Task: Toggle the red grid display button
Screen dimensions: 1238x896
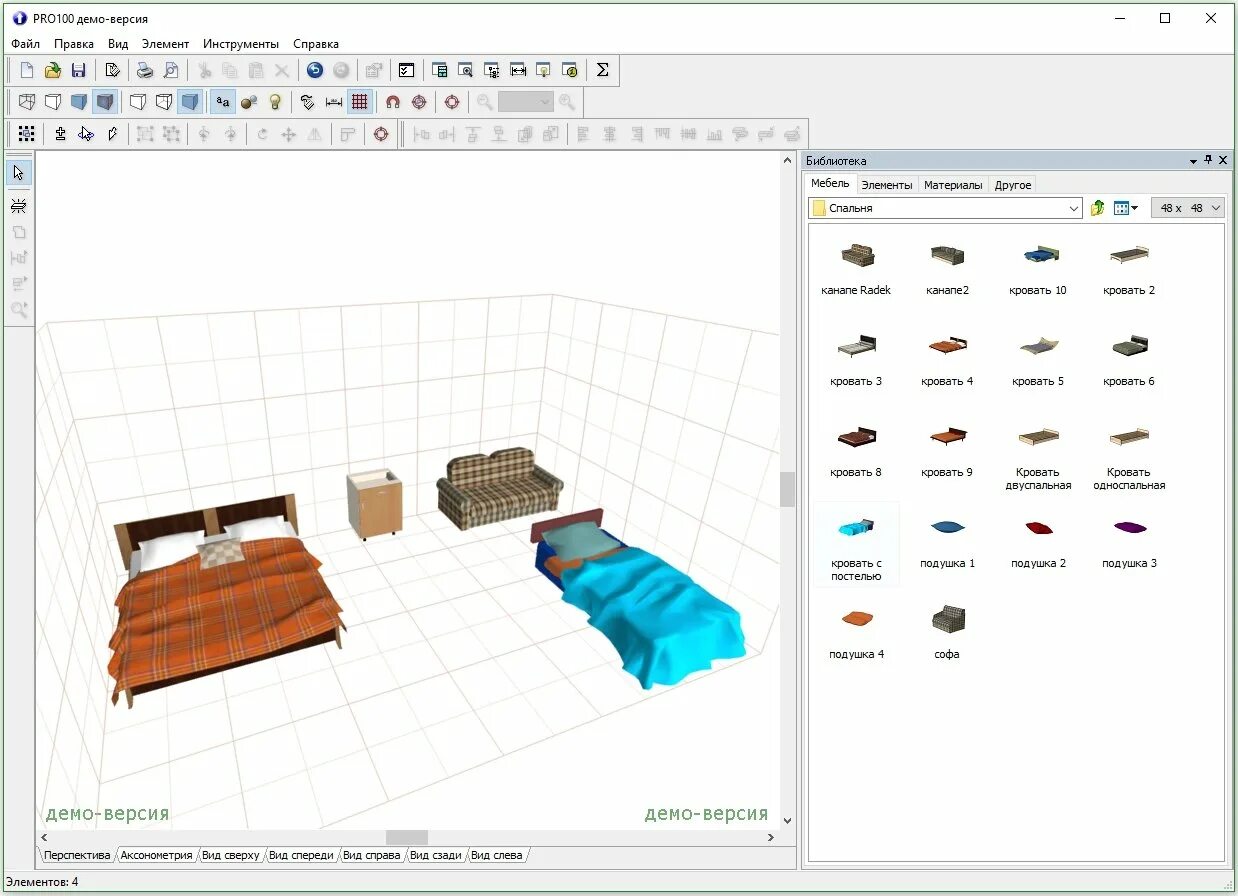Action: tap(360, 102)
